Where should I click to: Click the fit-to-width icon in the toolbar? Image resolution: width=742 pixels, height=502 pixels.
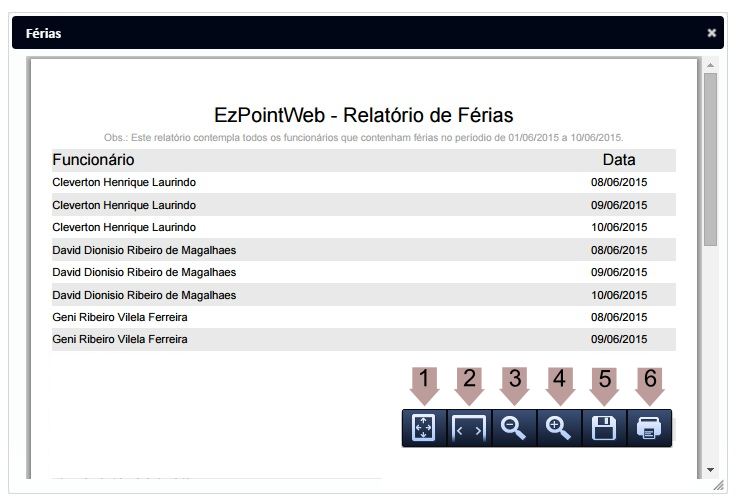coord(469,428)
